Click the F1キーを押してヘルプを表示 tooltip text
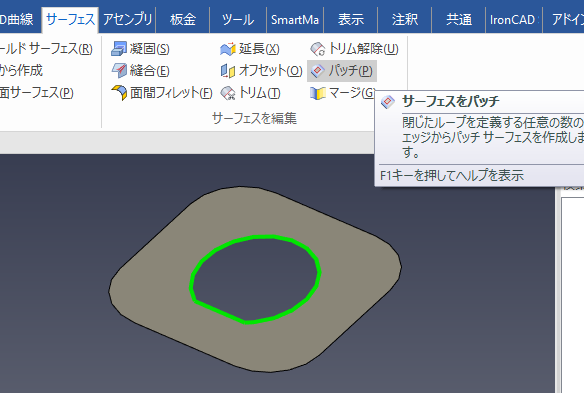Viewport: 584px width, 393px height. 452,175
